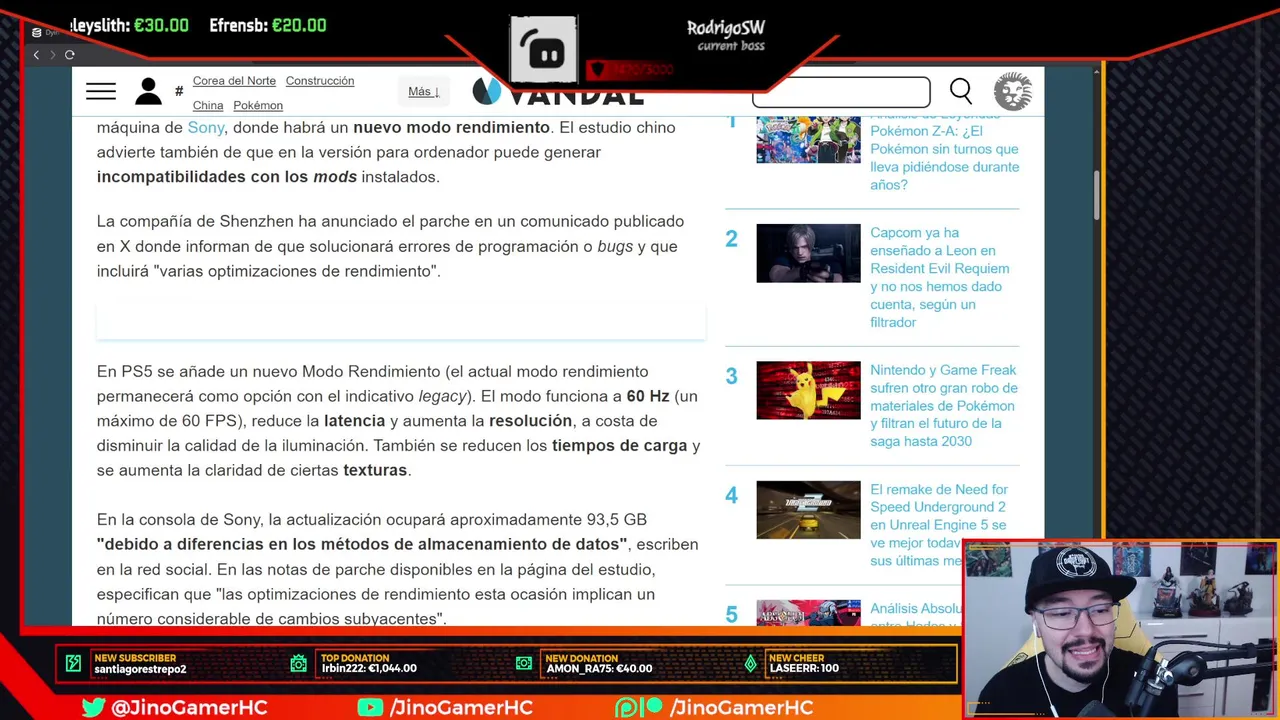Viewport: 1280px width, 720px height.
Task: Click the ranking number 5 article thumbnail
Action: 808,613
